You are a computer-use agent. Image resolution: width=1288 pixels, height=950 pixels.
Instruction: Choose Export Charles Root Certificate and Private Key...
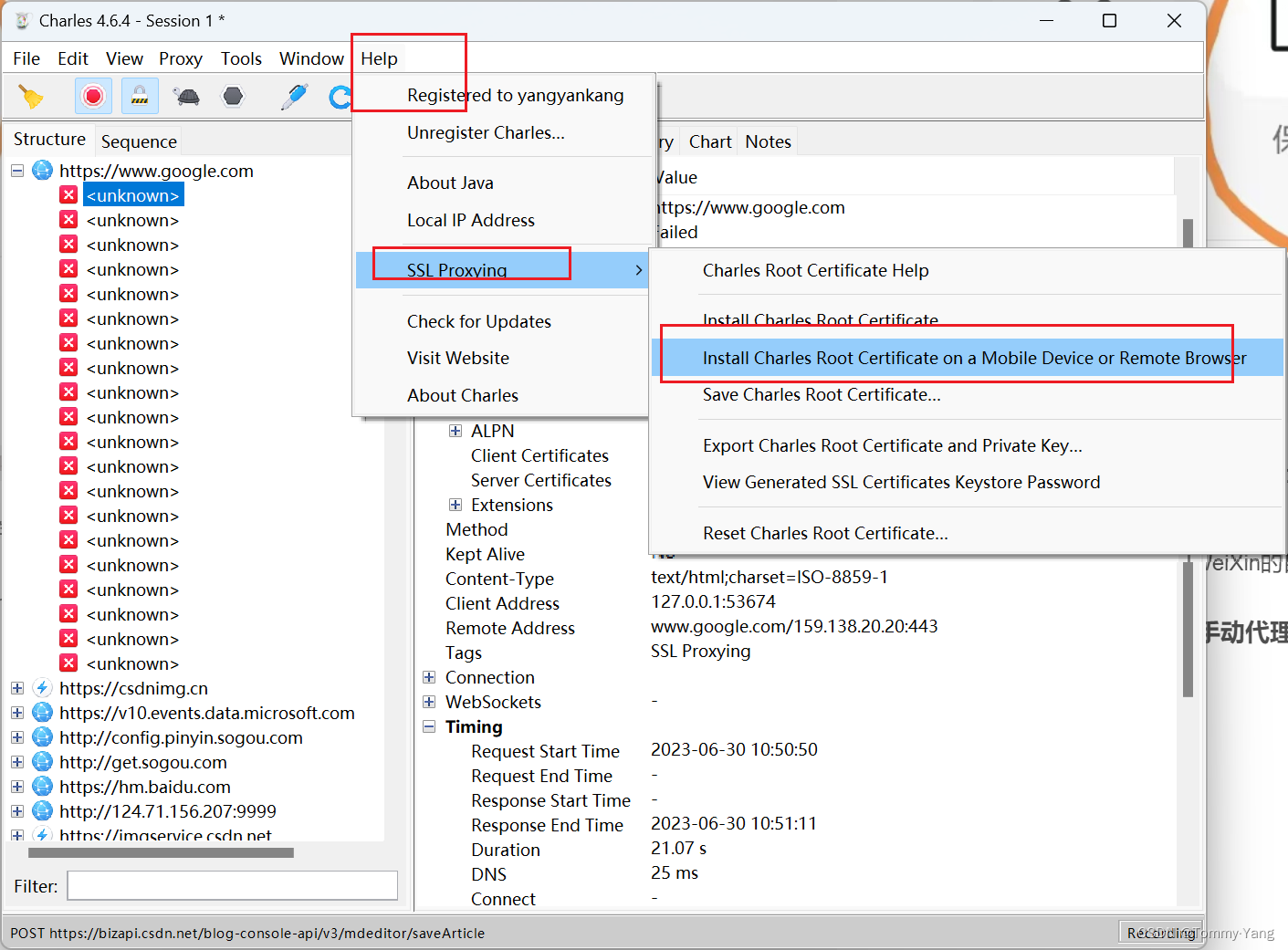[968, 445]
